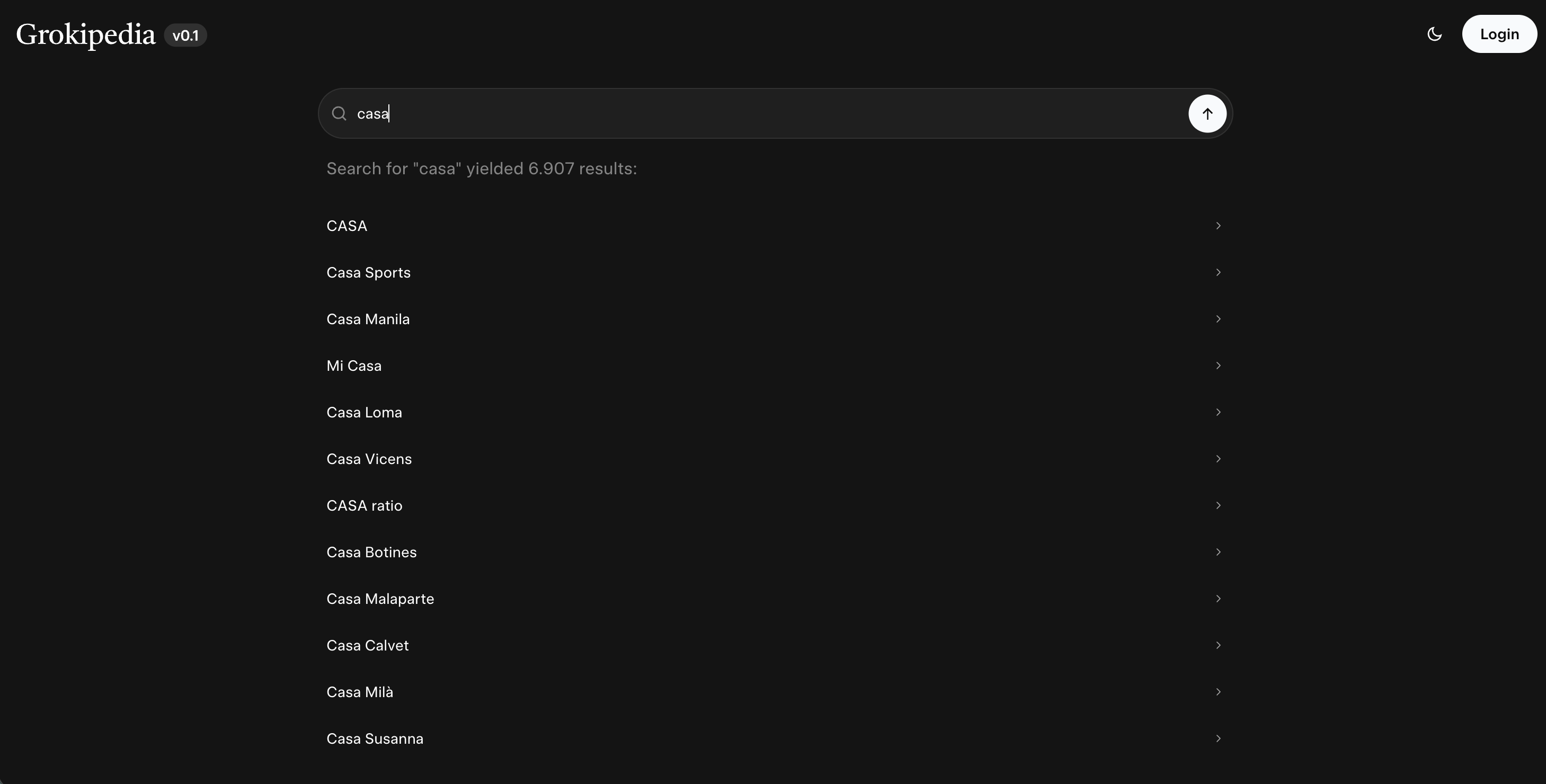Select the Casa Milà entry
1546x784 pixels.
click(360, 692)
